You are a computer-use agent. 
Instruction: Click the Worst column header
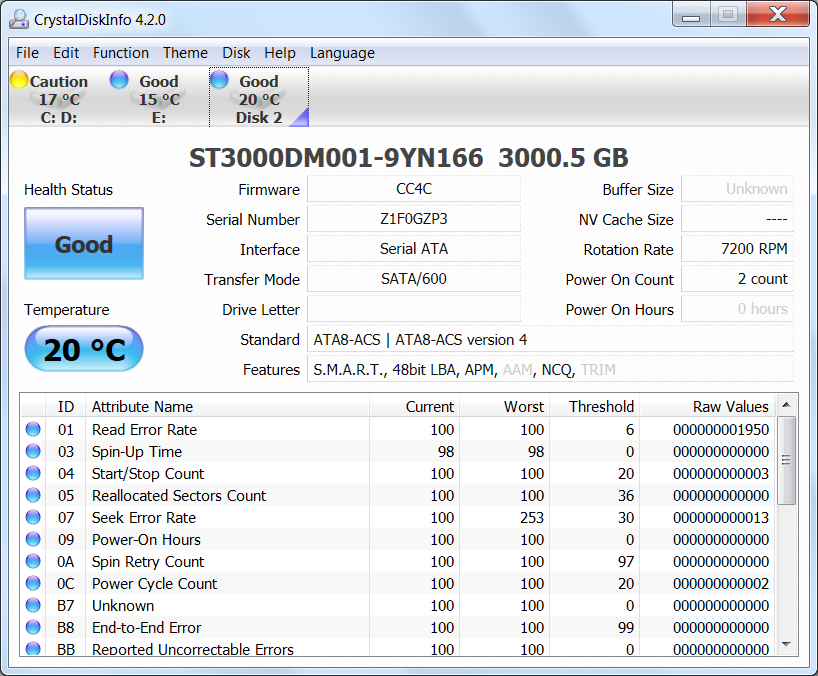504,406
